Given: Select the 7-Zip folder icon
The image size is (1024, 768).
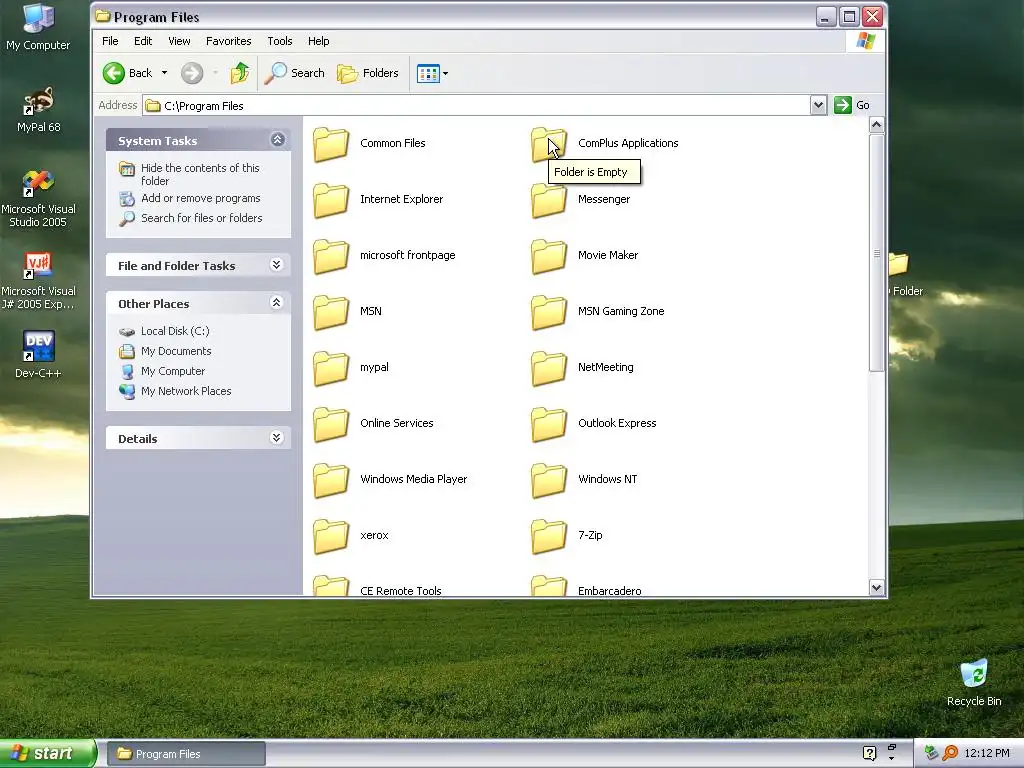Looking at the screenshot, I should 549,536.
